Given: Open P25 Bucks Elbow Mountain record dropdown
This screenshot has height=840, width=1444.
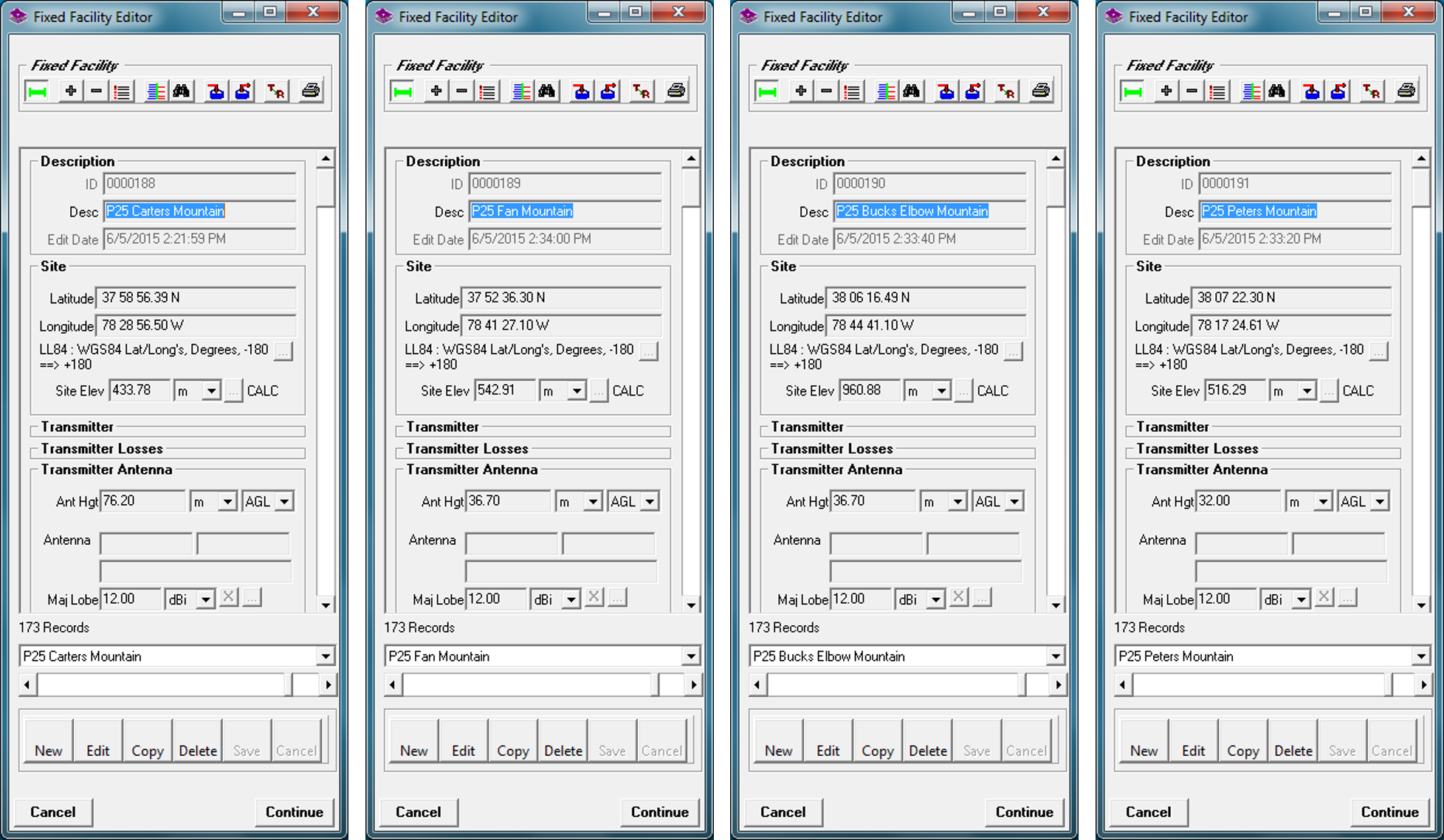Looking at the screenshot, I should (1055, 656).
